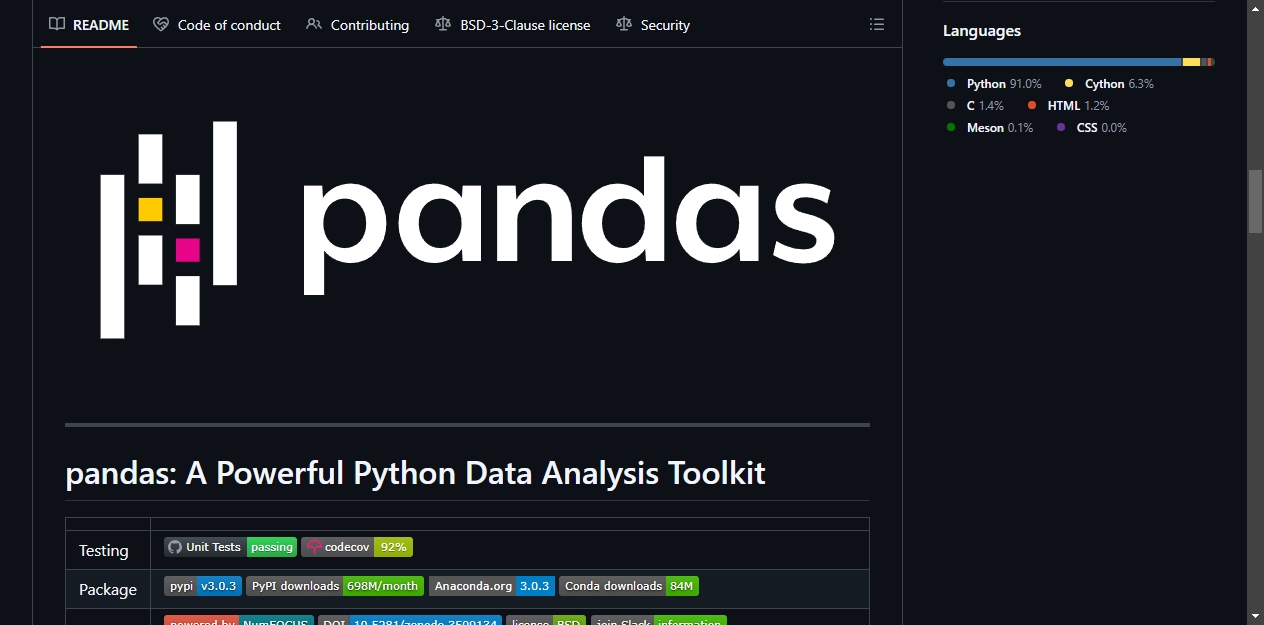The height and width of the screenshot is (625, 1264).
Task: Click the heart icon of Code of conduct
Action: [161, 25]
